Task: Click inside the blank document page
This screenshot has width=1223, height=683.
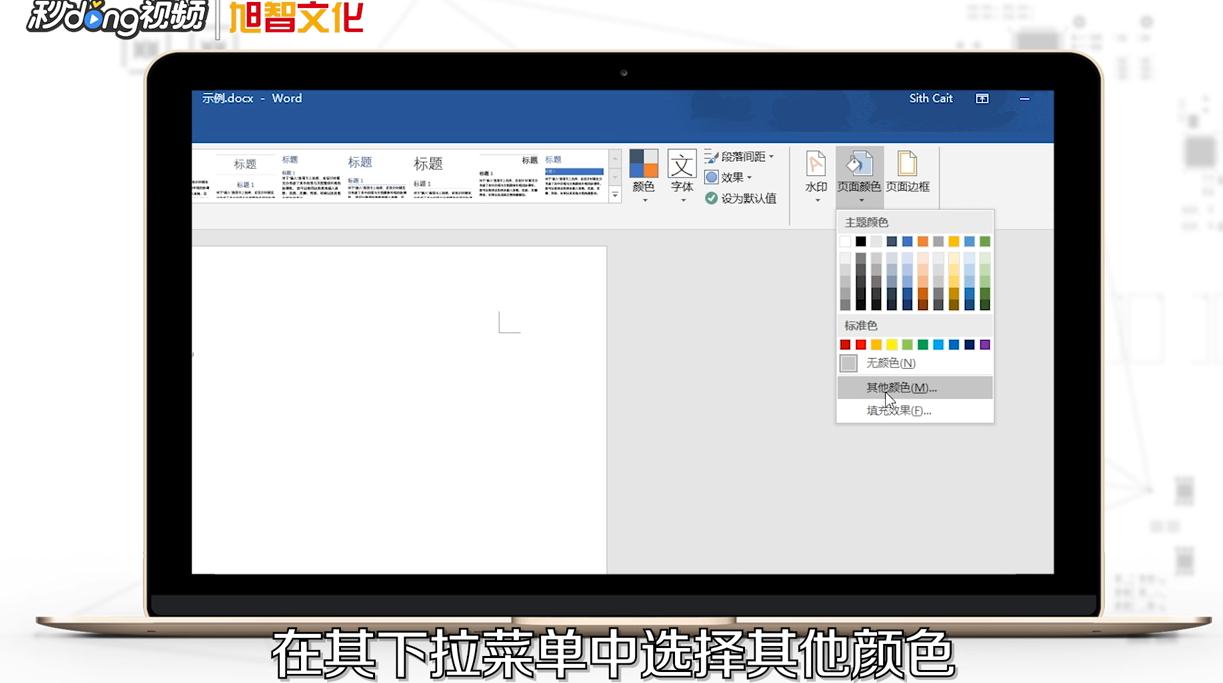Action: pyautogui.click(x=399, y=410)
